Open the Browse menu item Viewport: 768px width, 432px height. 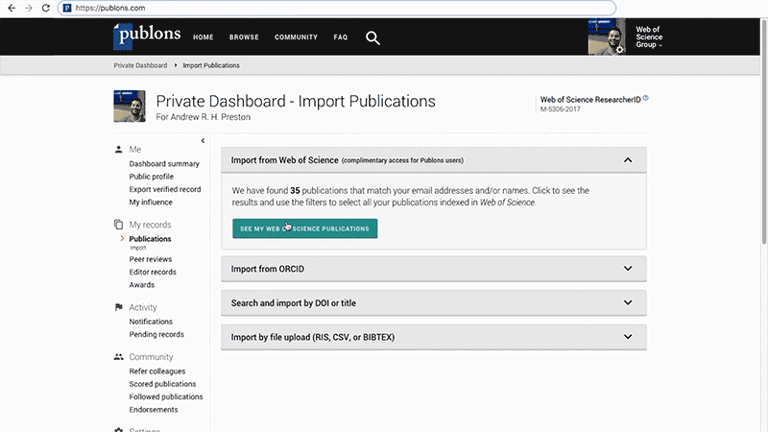(x=244, y=37)
